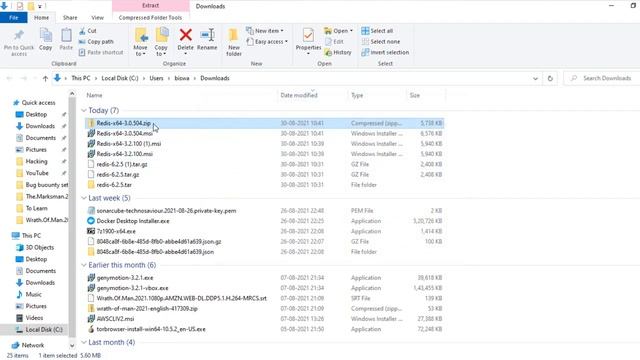Click Paste shortcut option

pos(101,52)
